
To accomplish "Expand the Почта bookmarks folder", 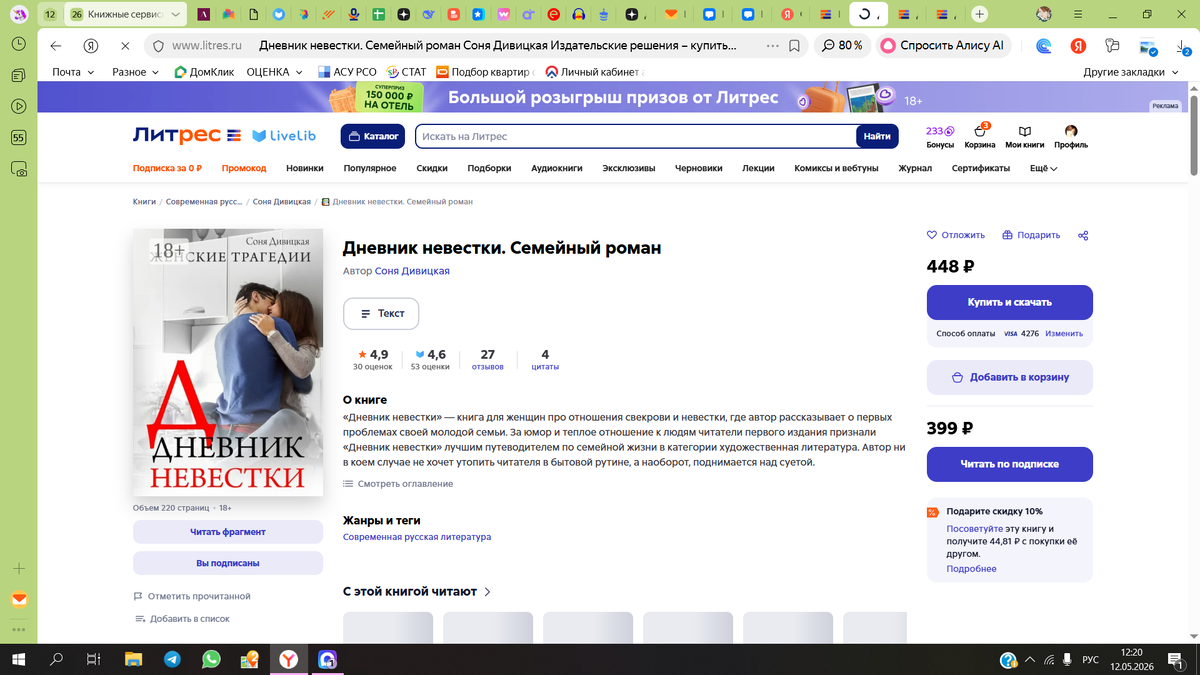I will (73, 72).
